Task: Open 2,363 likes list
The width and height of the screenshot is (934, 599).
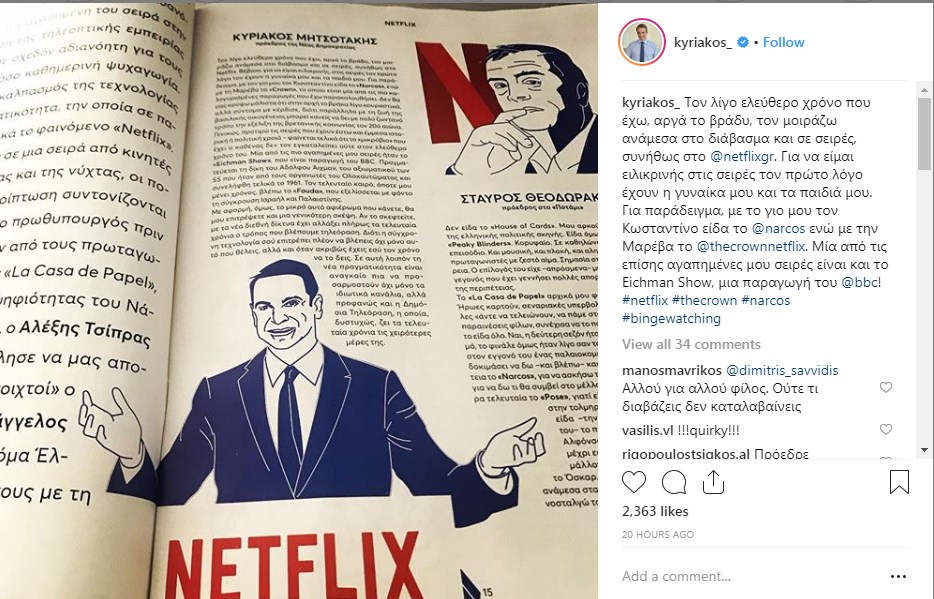Action: (x=655, y=511)
